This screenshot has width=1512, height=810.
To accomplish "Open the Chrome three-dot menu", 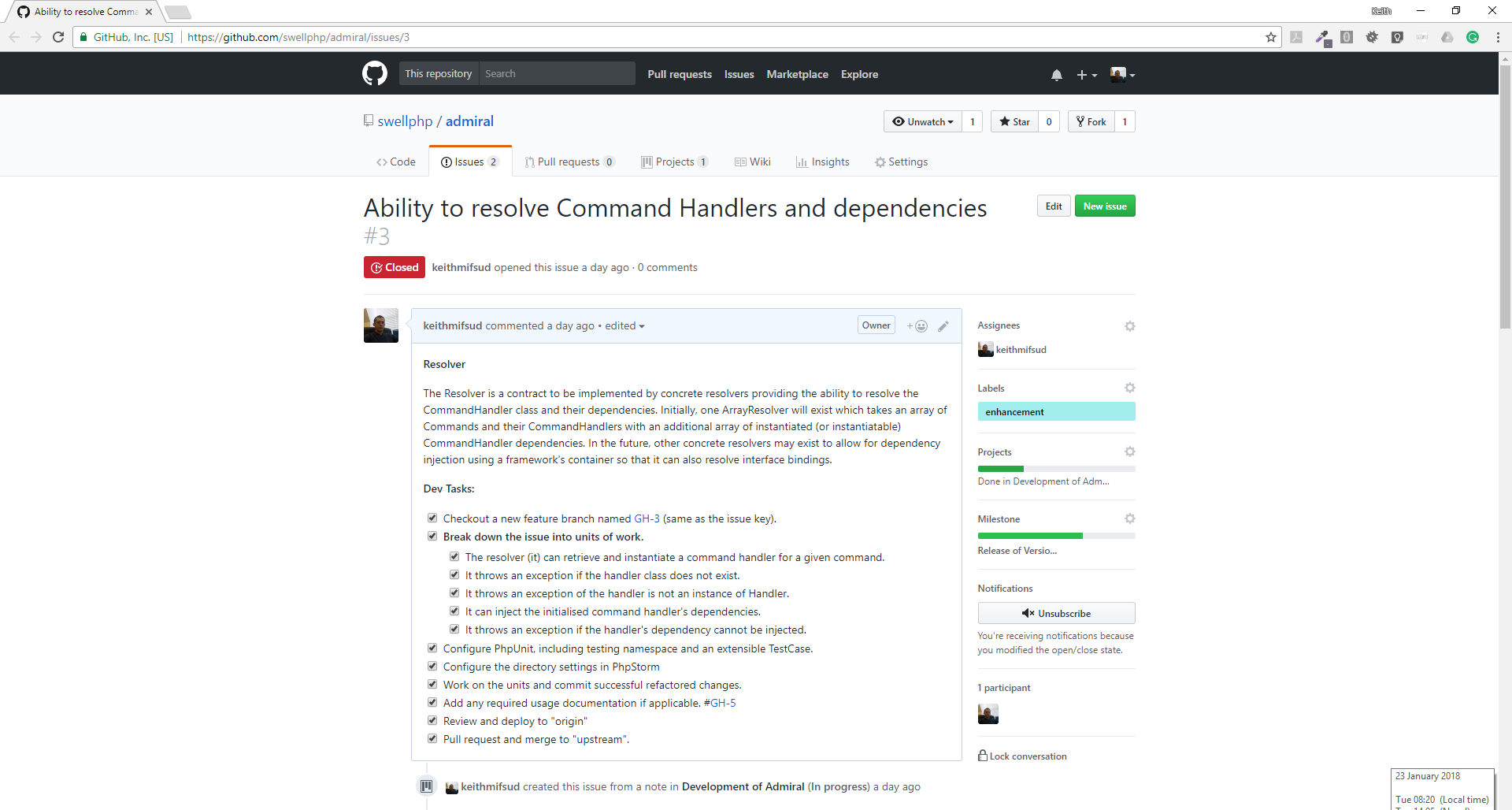I will click(x=1498, y=37).
